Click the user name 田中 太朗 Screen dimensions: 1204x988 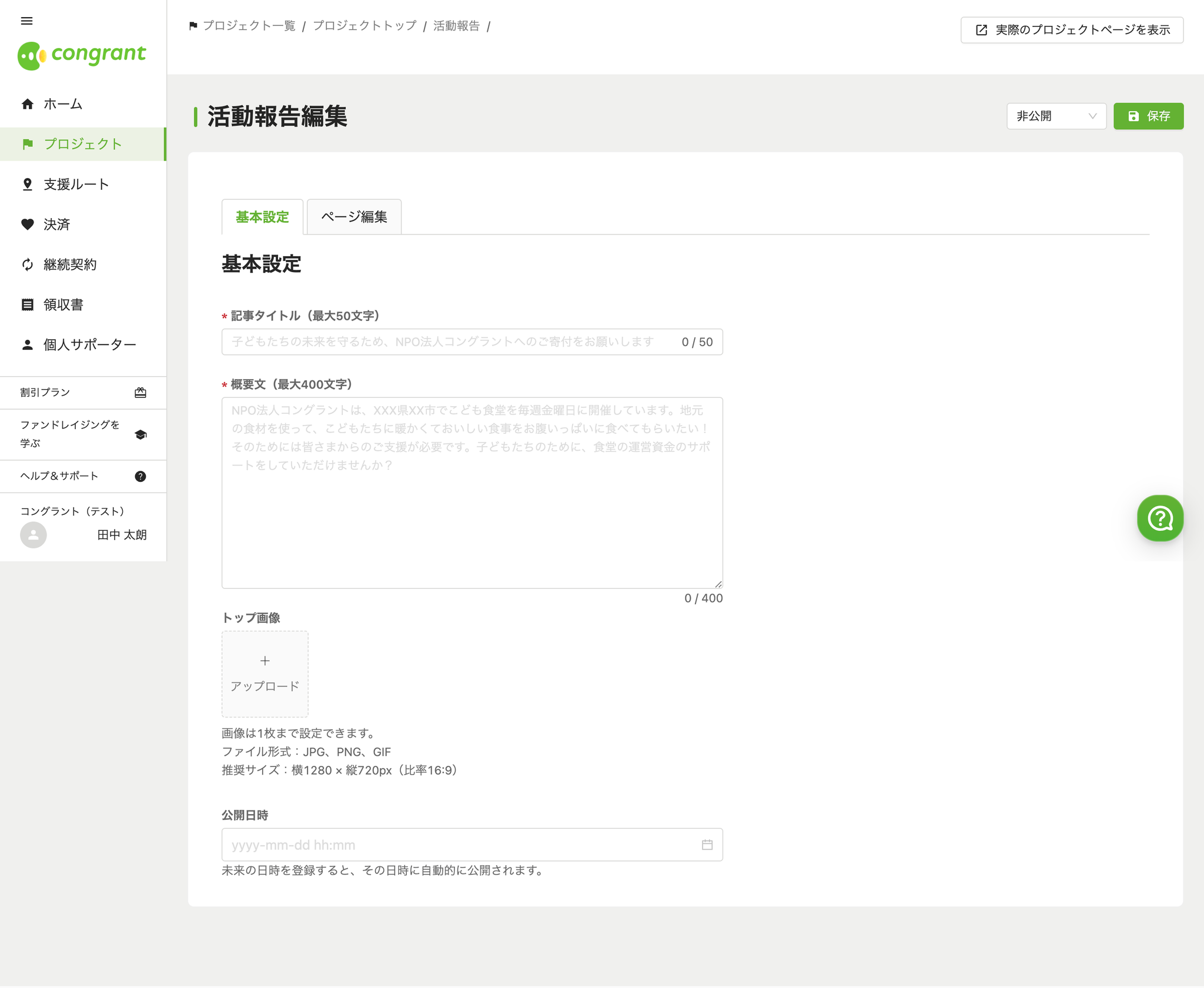pos(122,535)
